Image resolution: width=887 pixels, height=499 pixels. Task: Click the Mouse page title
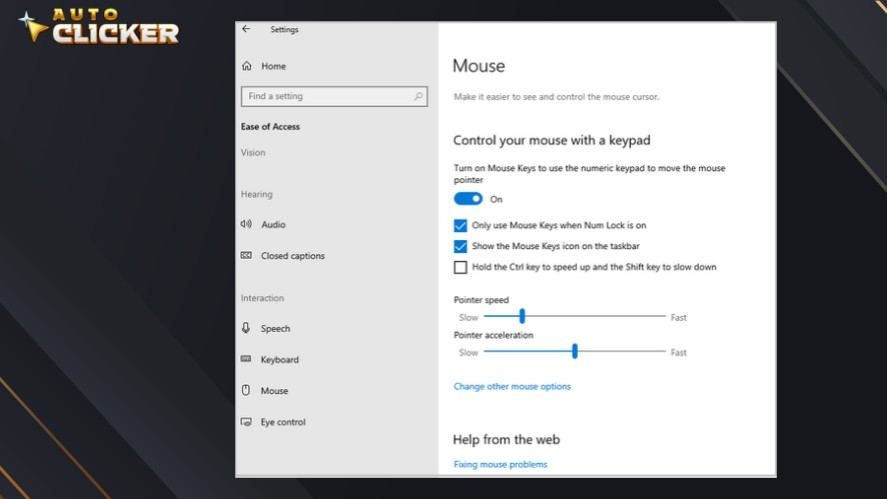tap(479, 66)
